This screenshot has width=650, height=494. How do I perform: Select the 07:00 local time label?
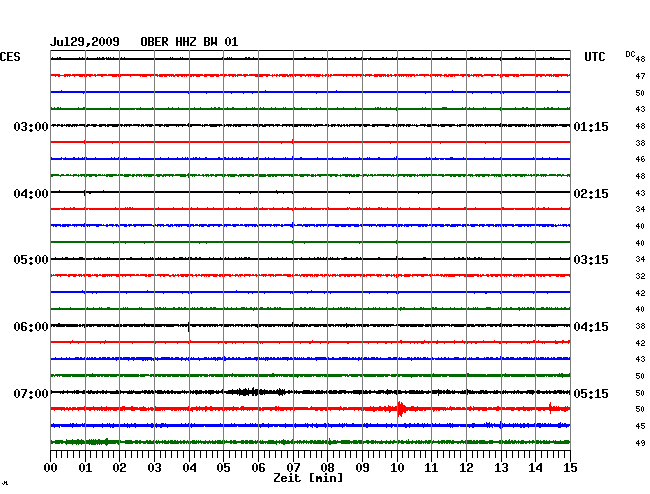click(31, 393)
